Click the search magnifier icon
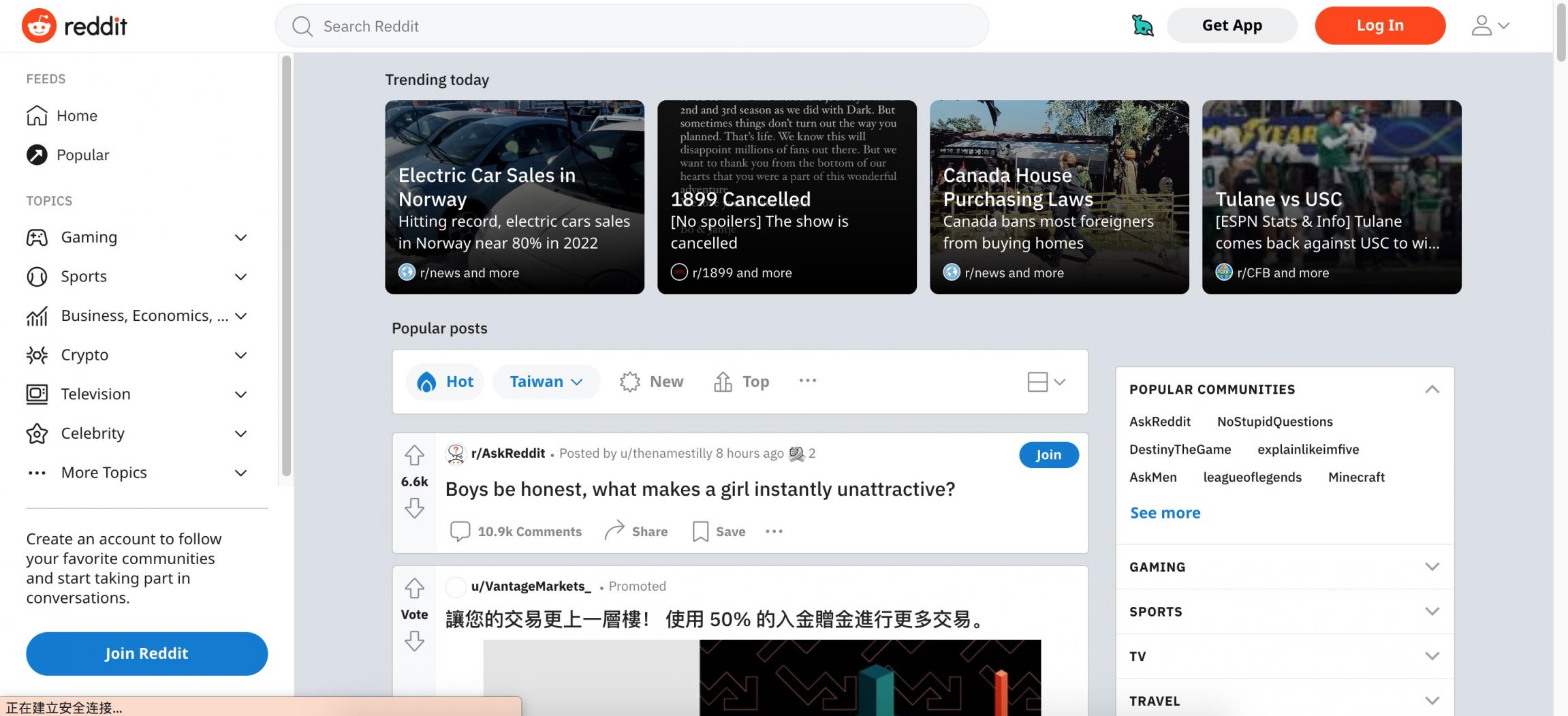1568x716 pixels. [302, 26]
